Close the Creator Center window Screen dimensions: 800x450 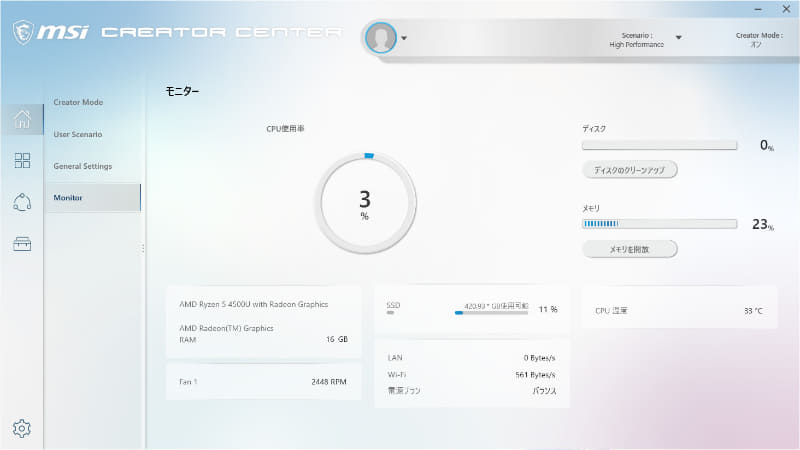[786, 9]
